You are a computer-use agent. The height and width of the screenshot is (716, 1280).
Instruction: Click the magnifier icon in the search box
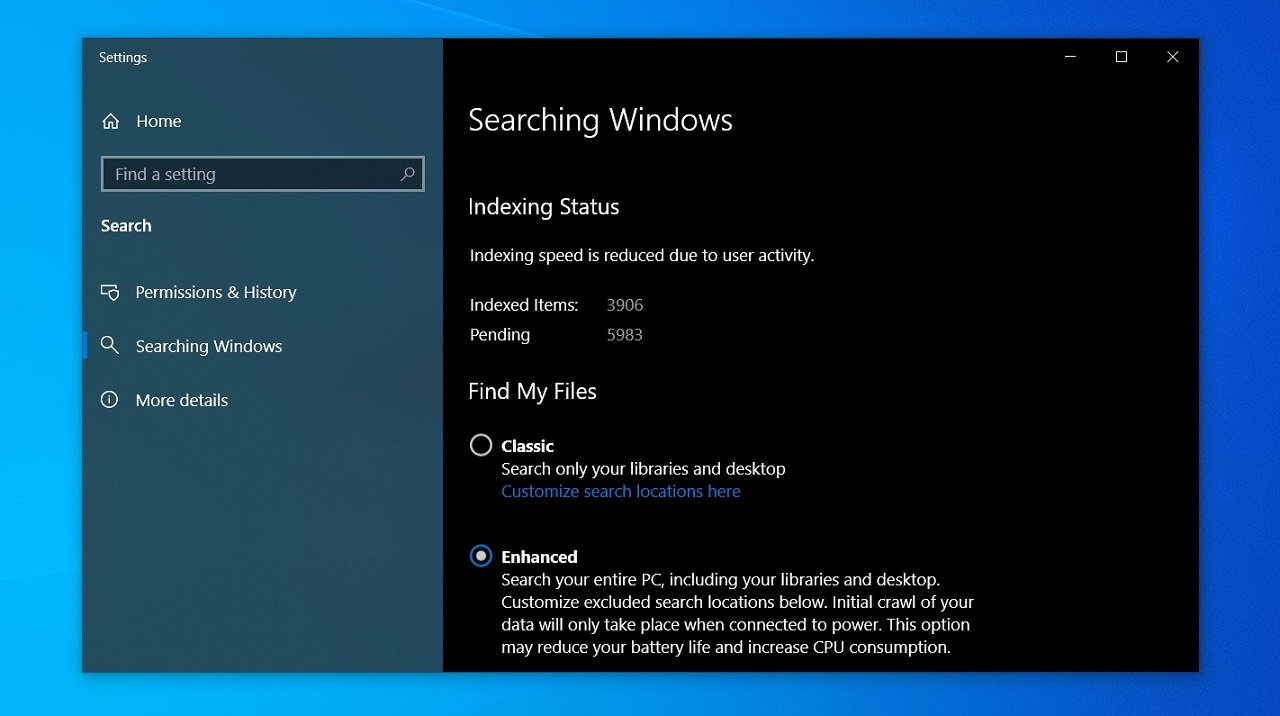click(x=407, y=174)
